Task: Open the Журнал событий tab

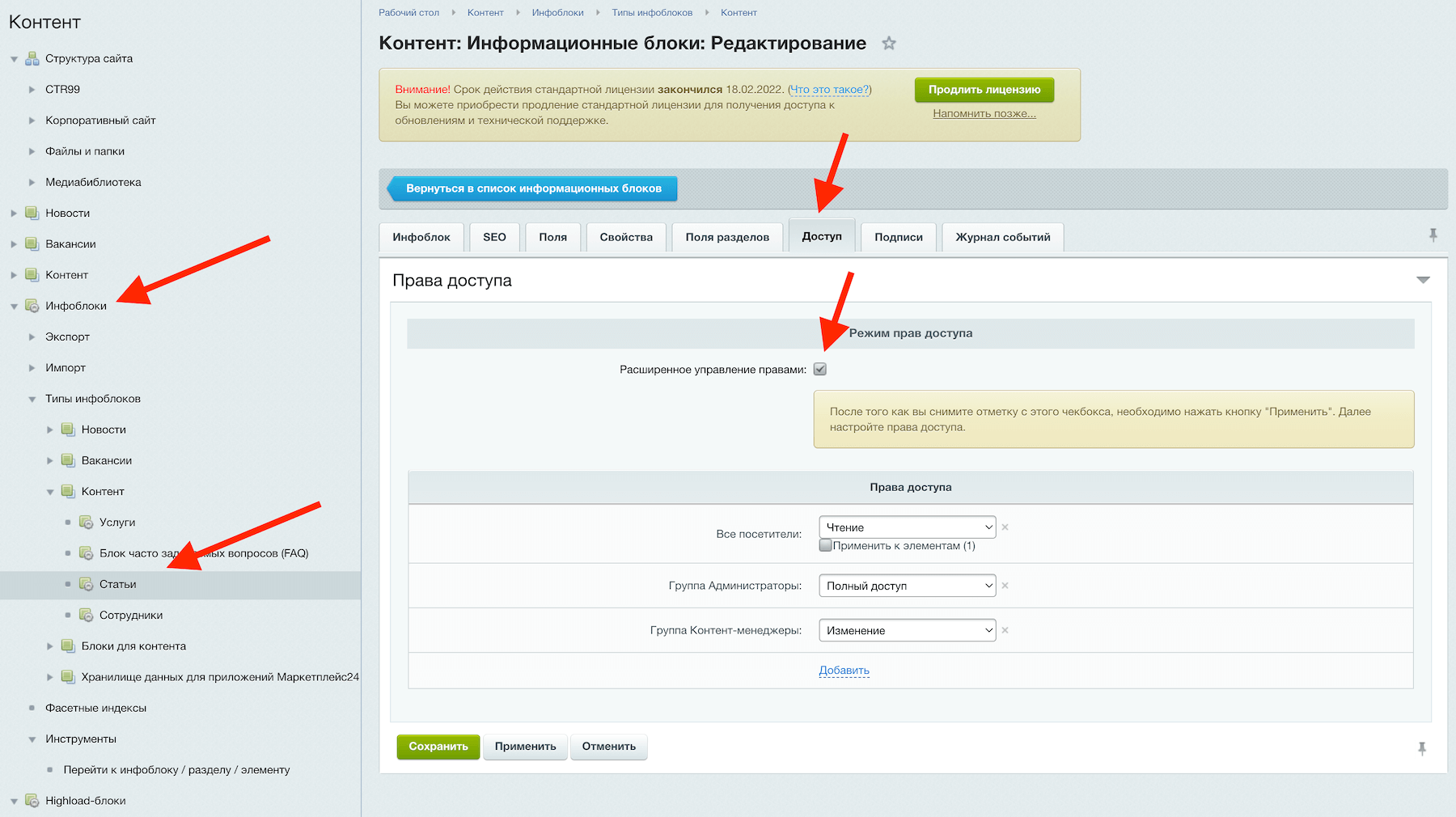Action: (x=1003, y=237)
